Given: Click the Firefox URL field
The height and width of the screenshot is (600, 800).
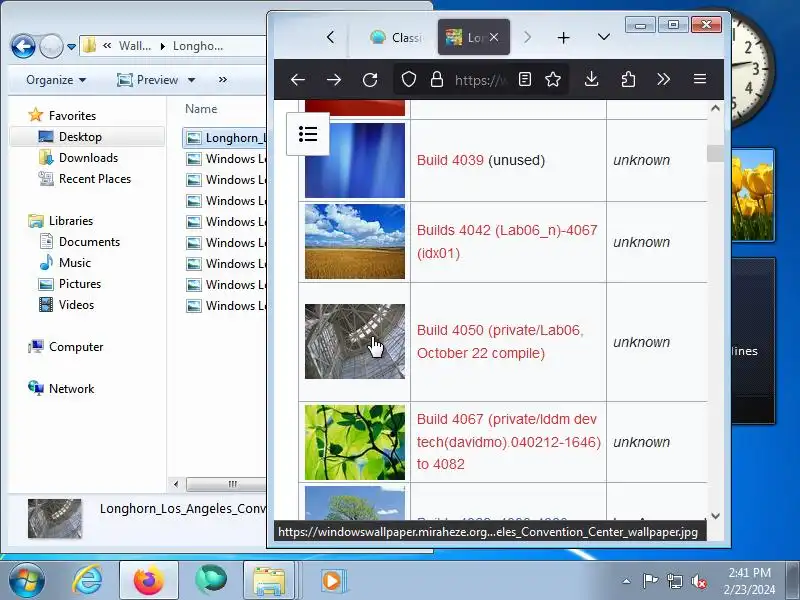Looking at the screenshot, I should [481, 80].
